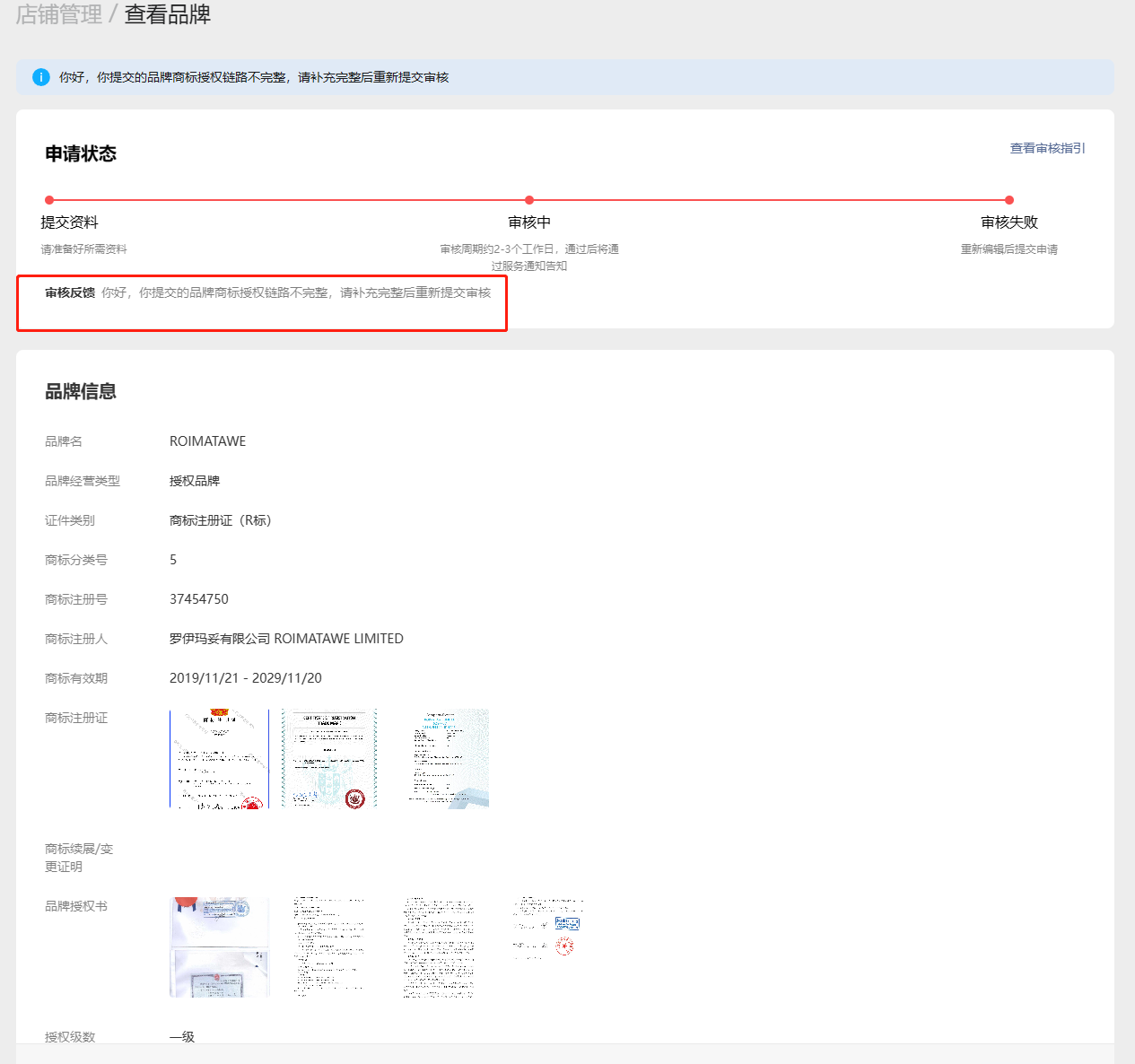Open first 商标注册证 certificate thumbnail
This screenshot has height=1064, width=1135.
point(219,759)
